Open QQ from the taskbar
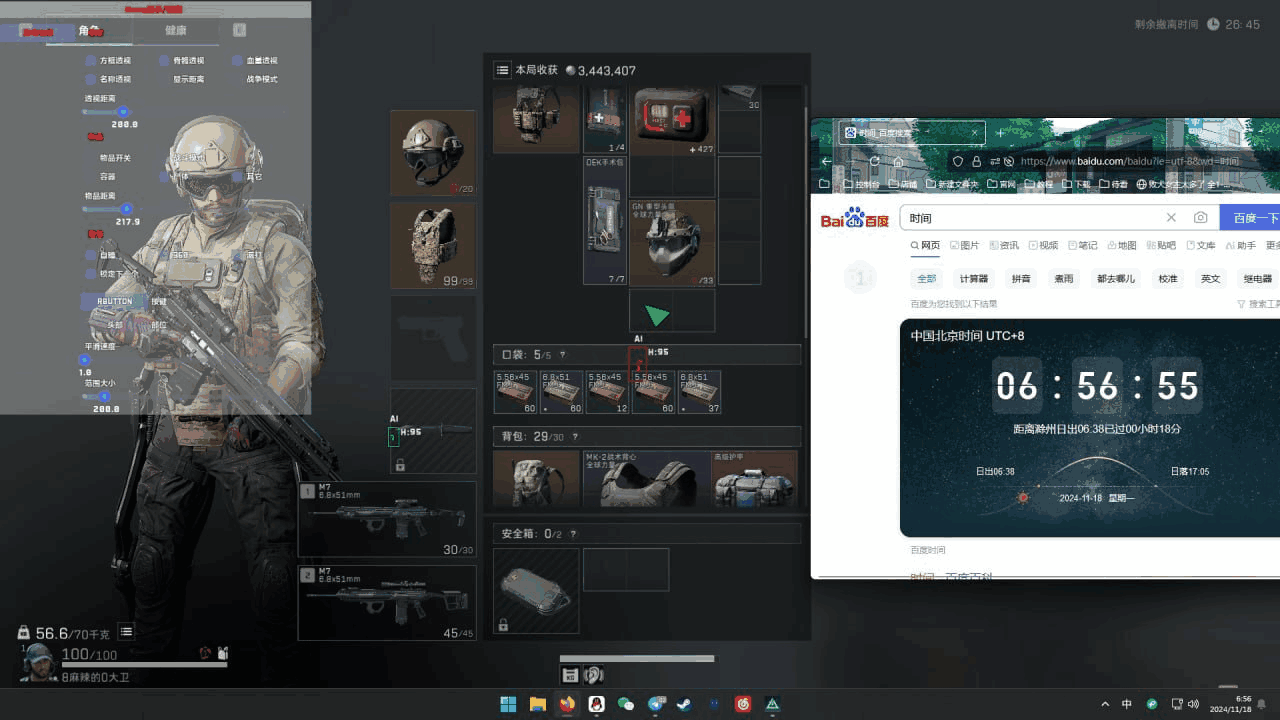Viewport: 1280px width, 720px height. coord(597,704)
